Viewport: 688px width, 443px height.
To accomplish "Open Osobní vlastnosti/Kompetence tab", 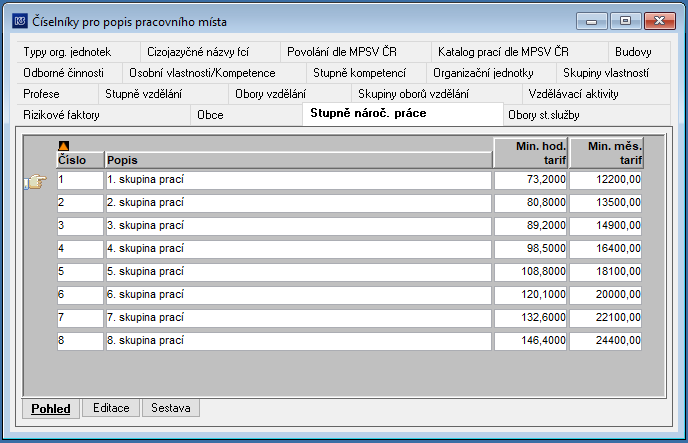I will point(214,73).
